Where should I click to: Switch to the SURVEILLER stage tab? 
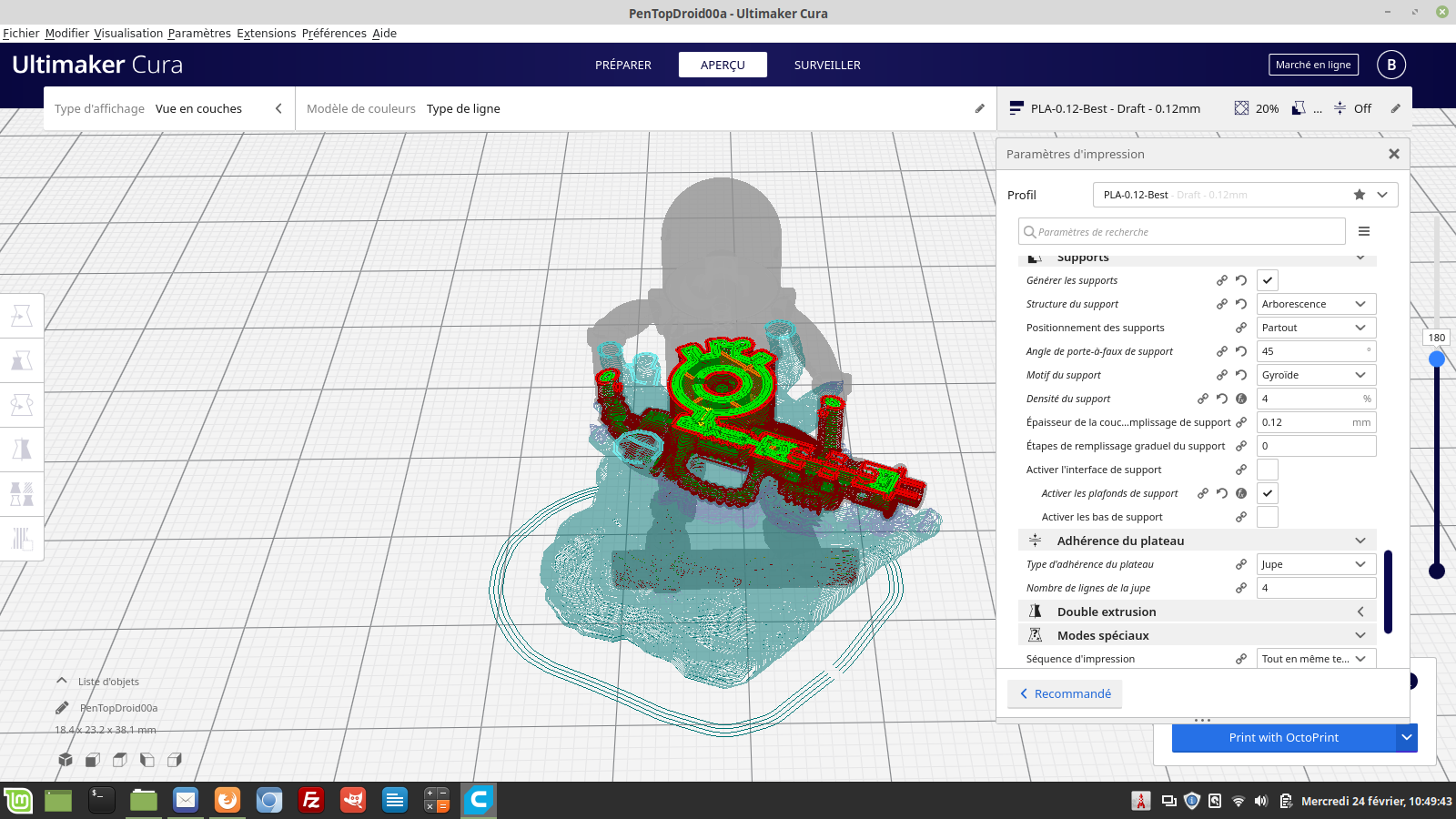(x=827, y=65)
